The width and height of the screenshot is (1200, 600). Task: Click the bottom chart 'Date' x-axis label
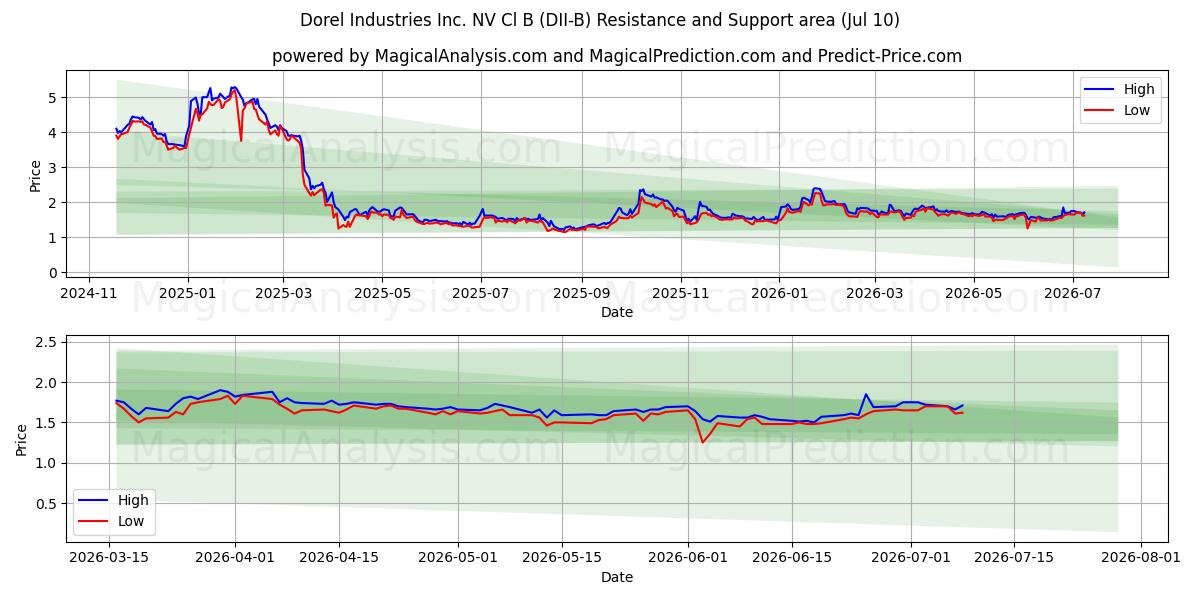[617, 577]
